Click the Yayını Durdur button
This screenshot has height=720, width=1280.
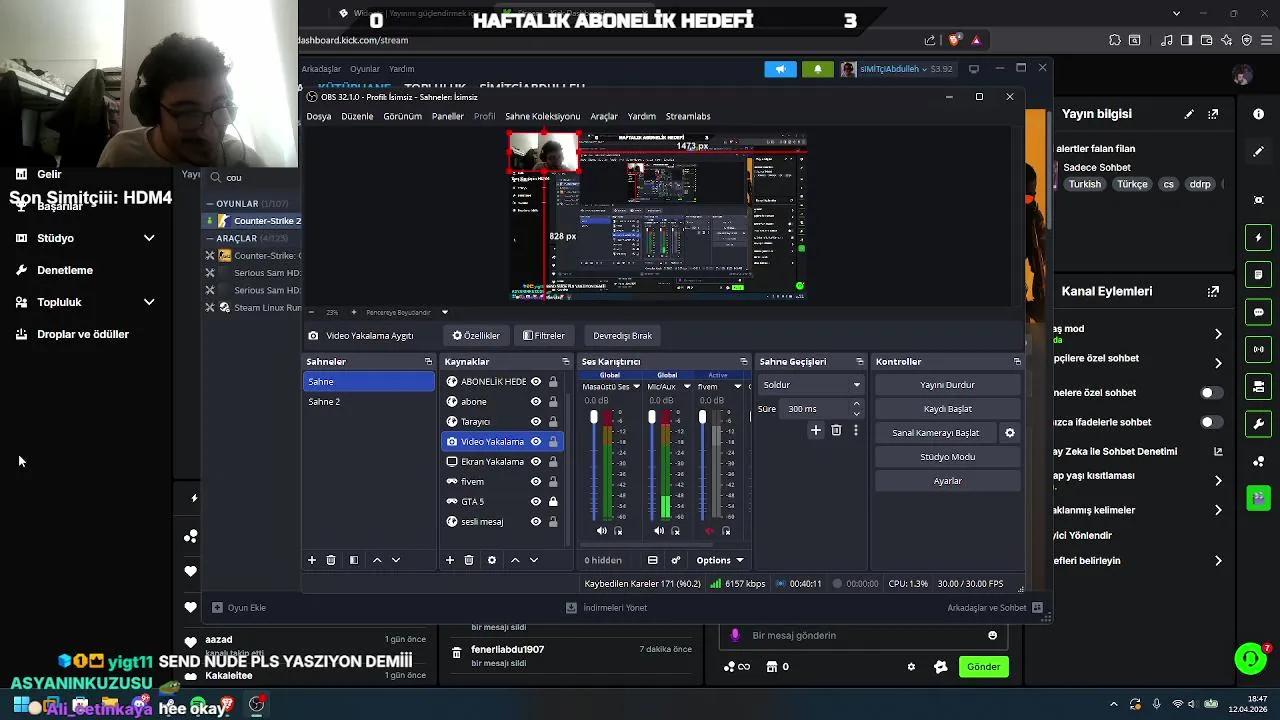[947, 385]
